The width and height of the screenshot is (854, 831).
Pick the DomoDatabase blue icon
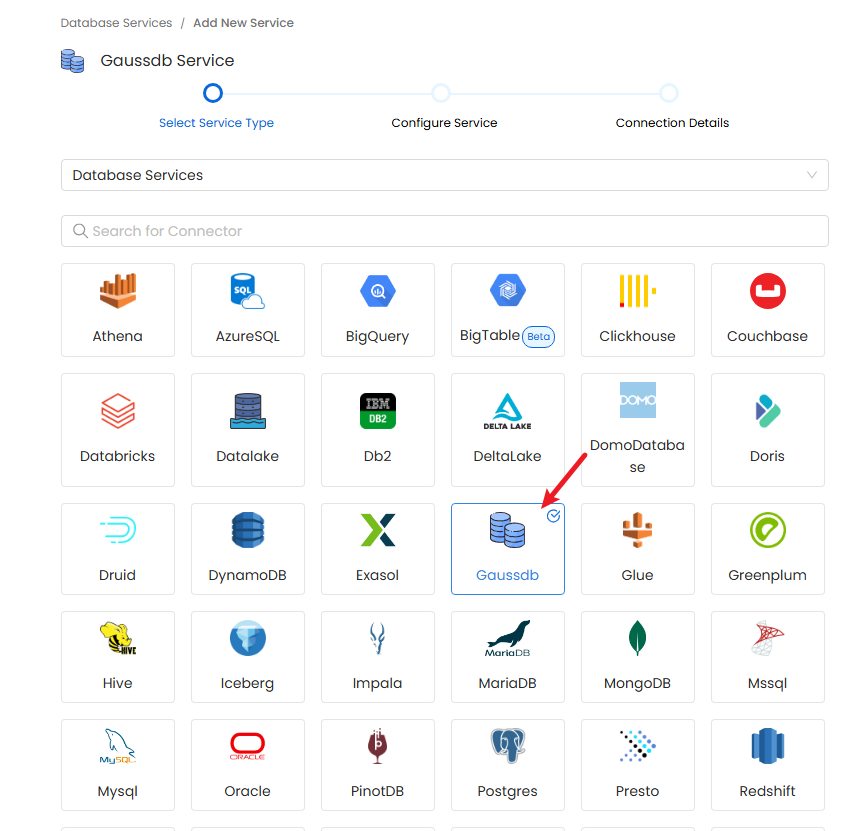[x=637, y=400]
